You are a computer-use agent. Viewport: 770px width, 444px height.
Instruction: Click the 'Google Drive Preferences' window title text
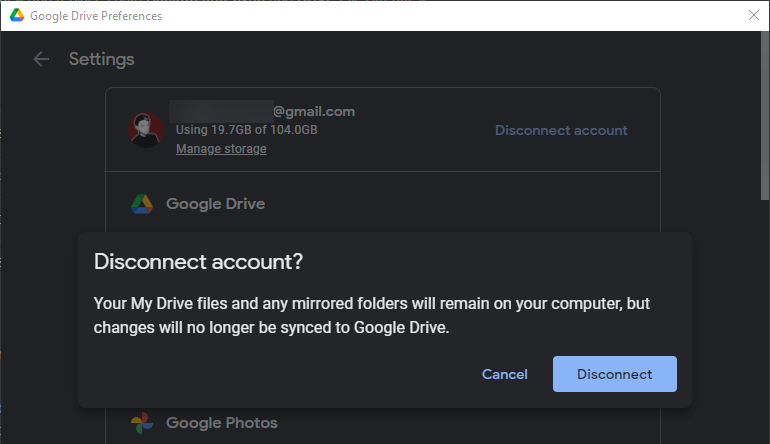[x=96, y=16]
